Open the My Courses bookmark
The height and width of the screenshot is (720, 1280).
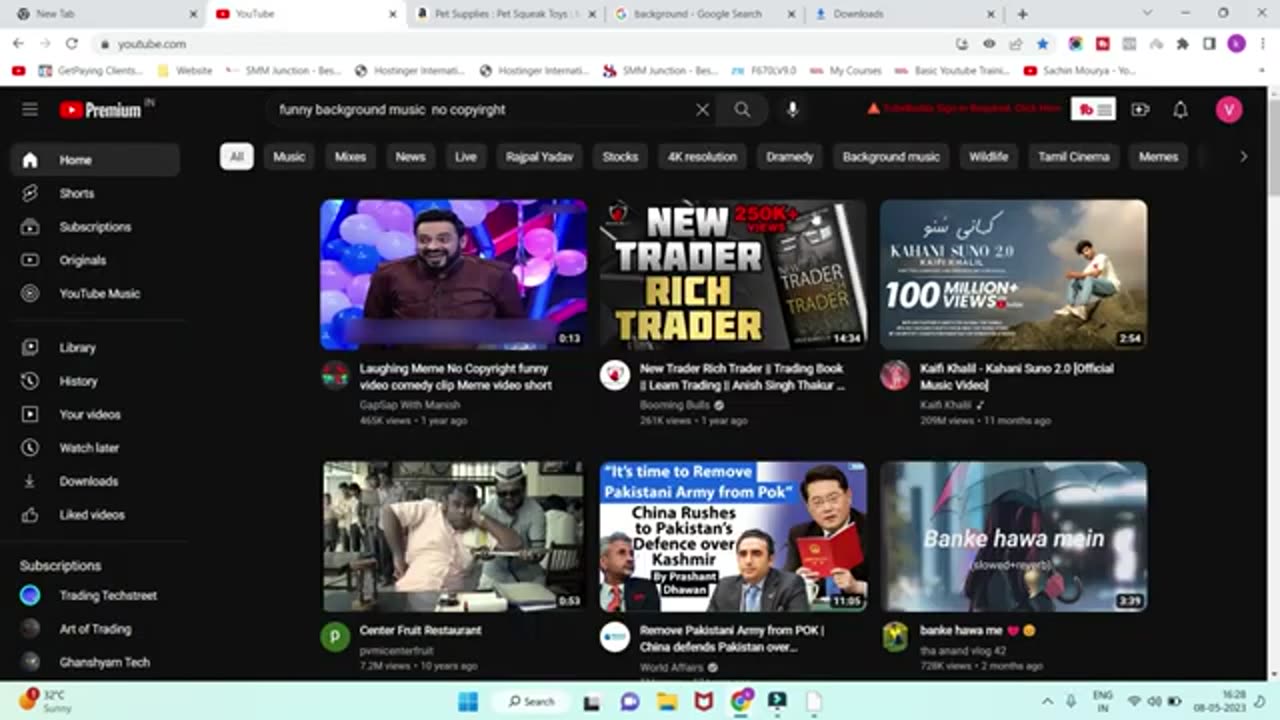pyautogui.click(x=846, y=71)
